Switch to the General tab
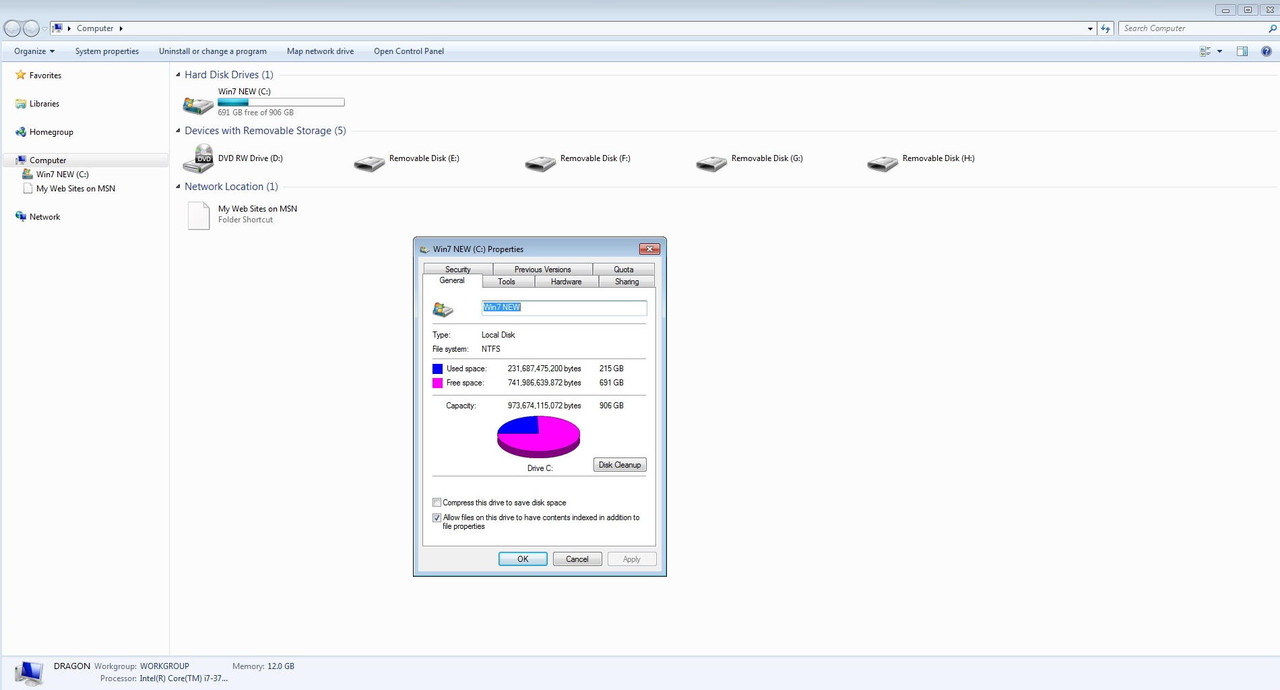This screenshot has width=1280, height=690. point(452,281)
